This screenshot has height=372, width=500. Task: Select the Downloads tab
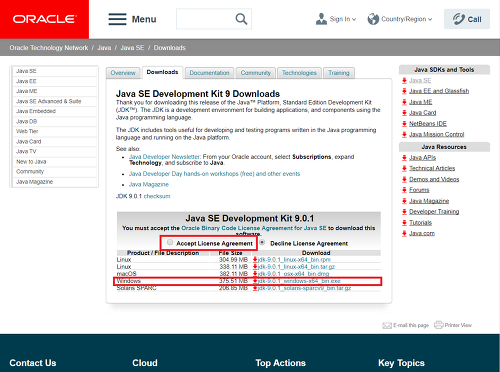pyautogui.click(x=162, y=72)
